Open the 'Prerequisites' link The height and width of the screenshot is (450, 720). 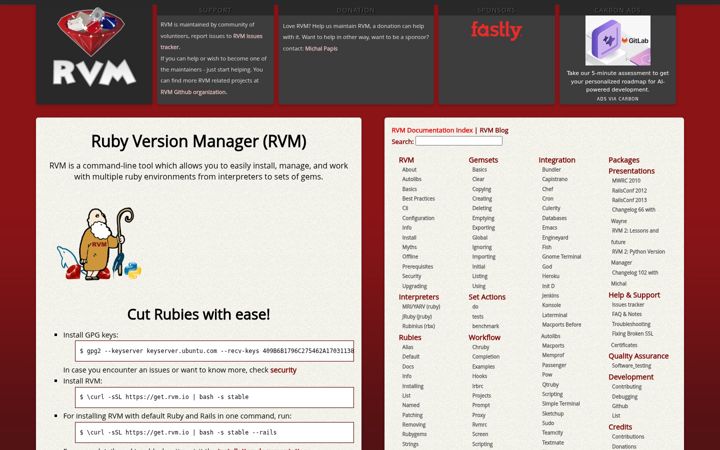(417, 267)
